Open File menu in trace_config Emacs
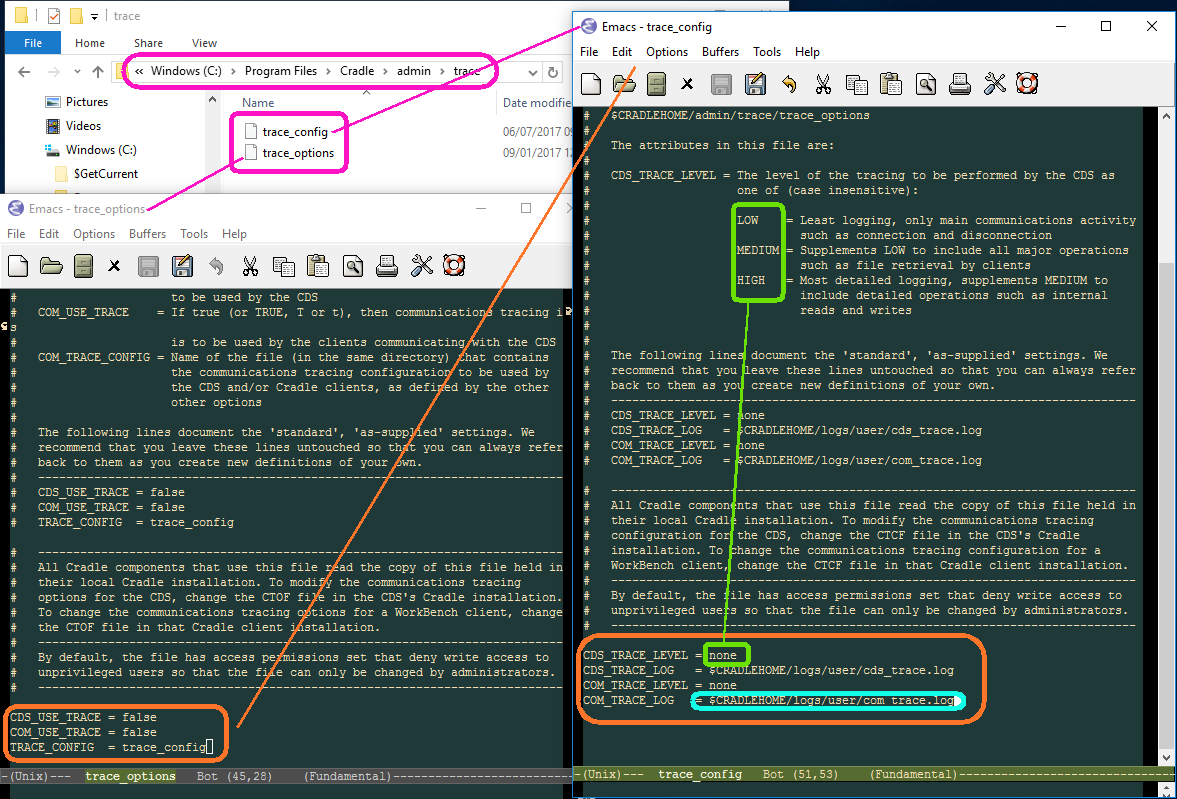The width and height of the screenshot is (1177, 799). coord(589,52)
